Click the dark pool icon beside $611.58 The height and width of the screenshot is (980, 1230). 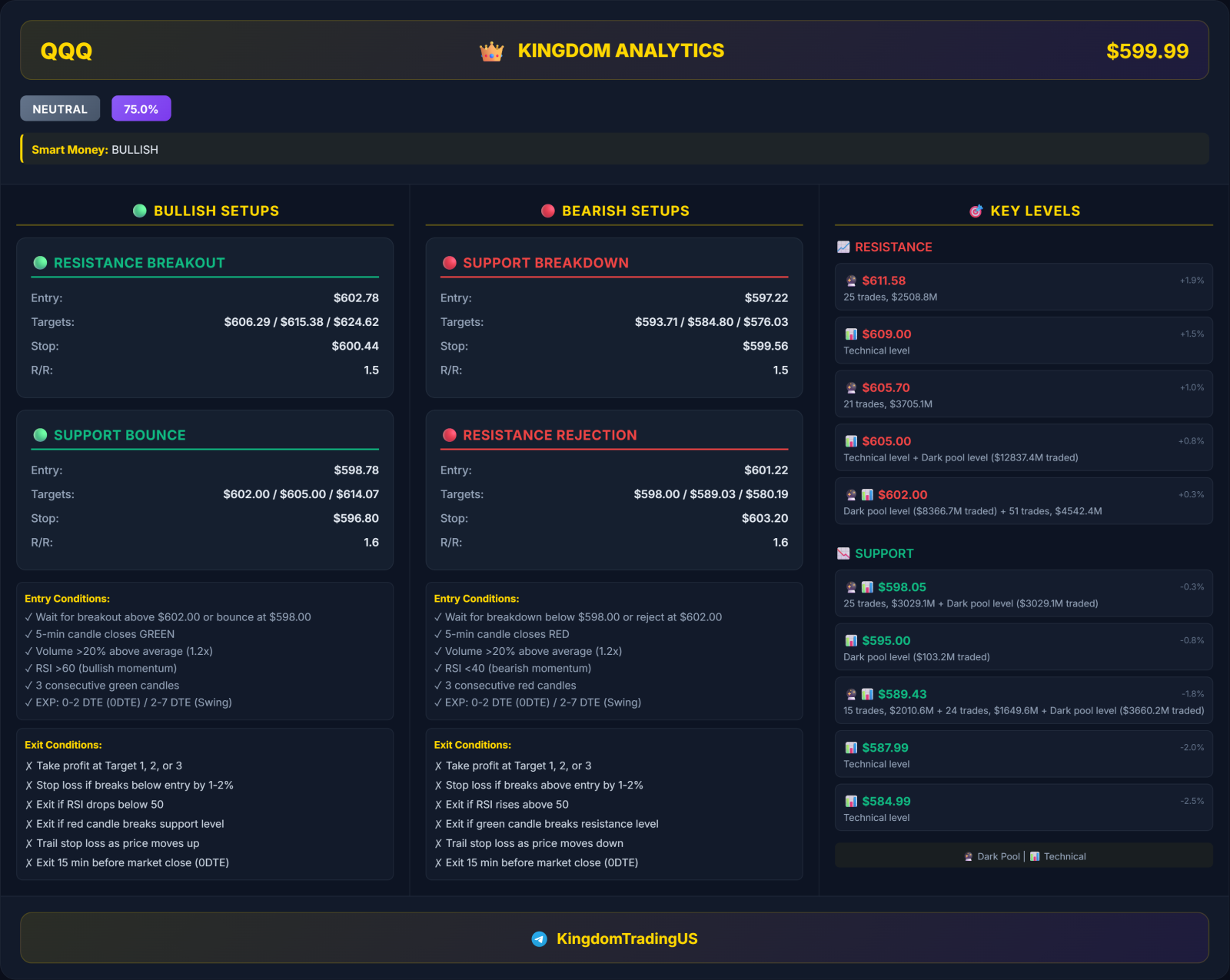(x=851, y=281)
